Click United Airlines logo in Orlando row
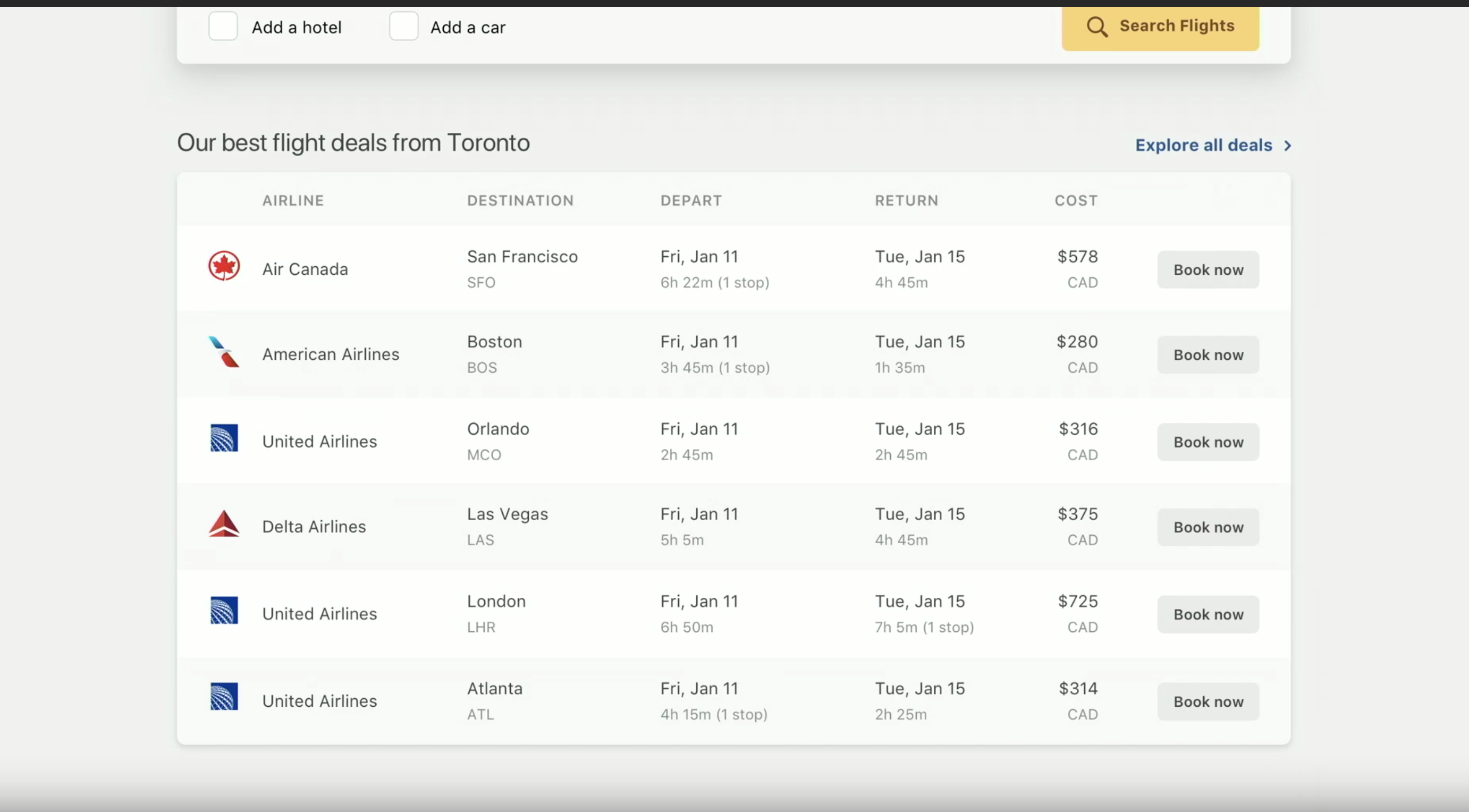 [224, 438]
